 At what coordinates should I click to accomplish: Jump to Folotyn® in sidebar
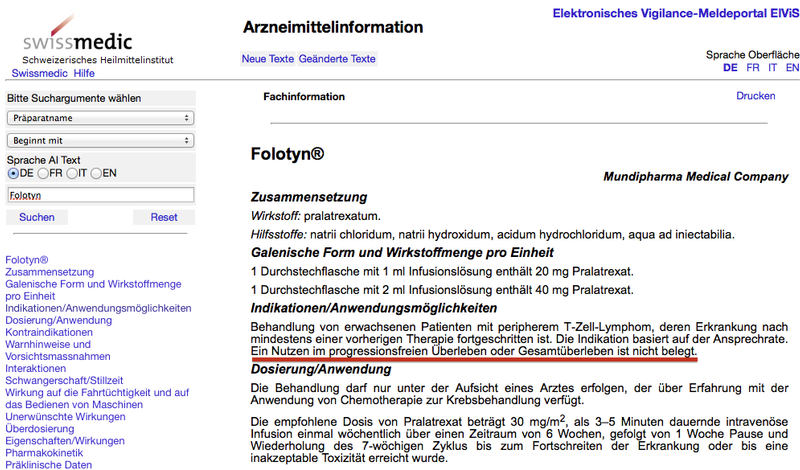click(27, 260)
